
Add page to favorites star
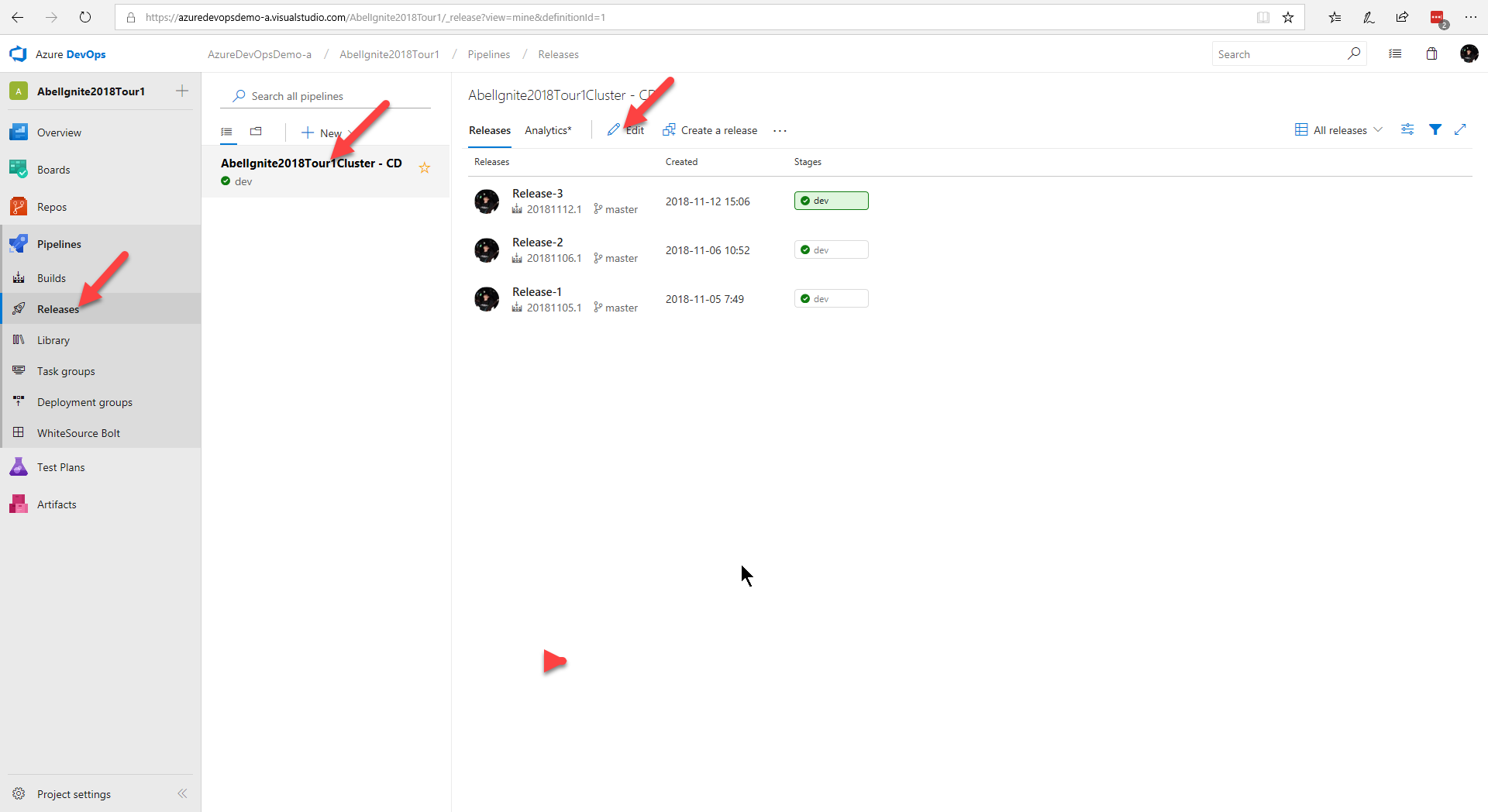1288,17
